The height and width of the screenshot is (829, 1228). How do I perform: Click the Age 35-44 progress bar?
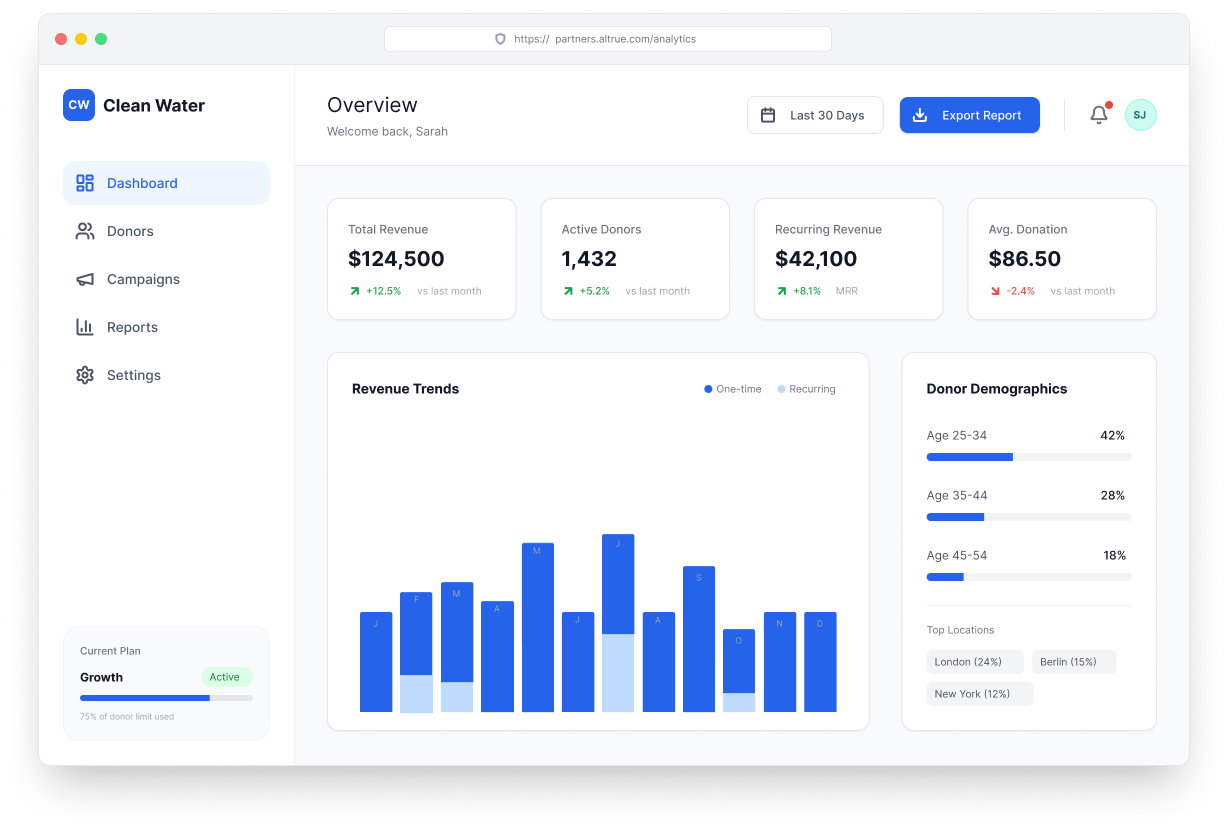[1029, 517]
